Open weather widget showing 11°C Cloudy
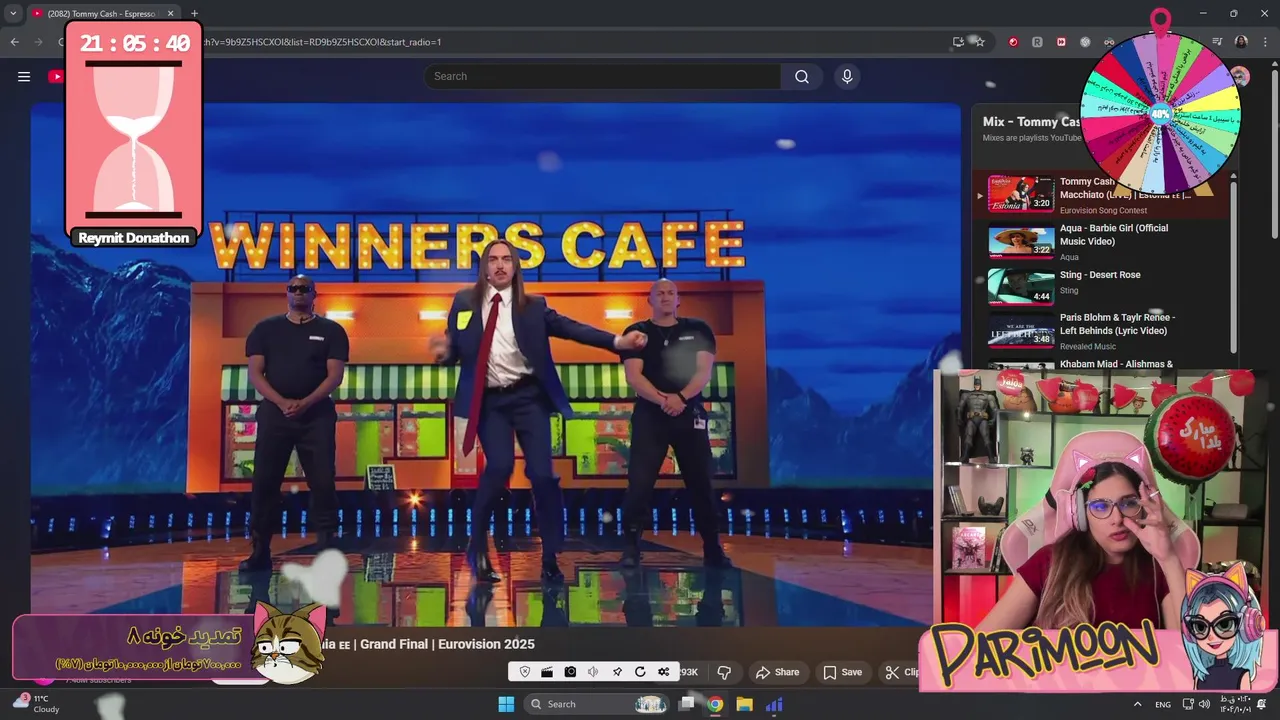 tap(36, 704)
